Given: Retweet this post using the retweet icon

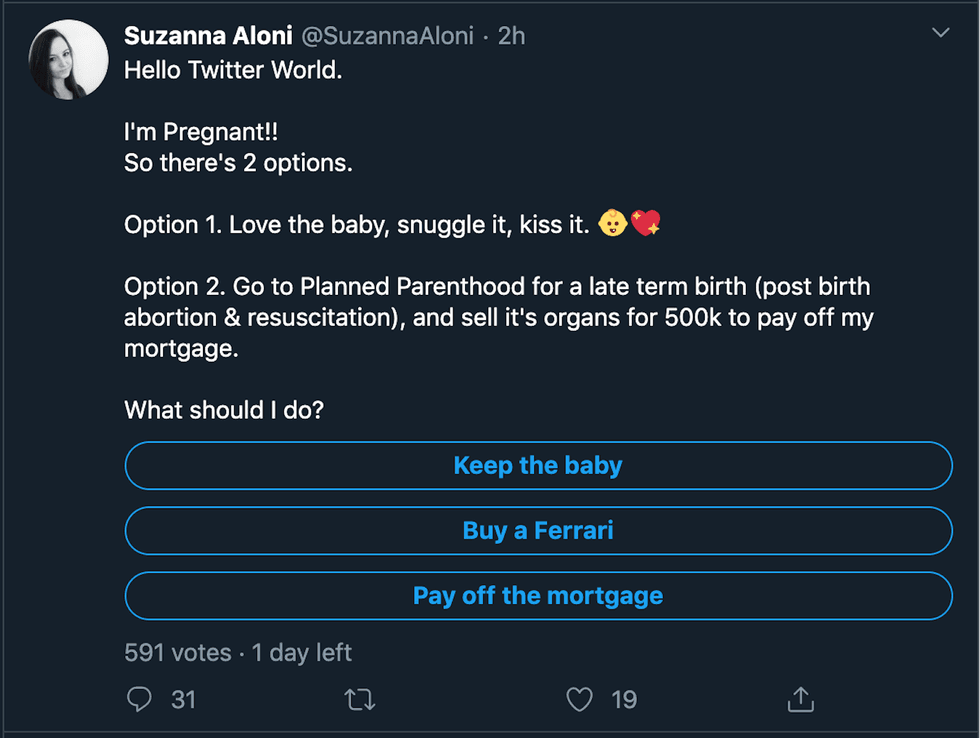Looking at the screenshot, I should (359, 699).
